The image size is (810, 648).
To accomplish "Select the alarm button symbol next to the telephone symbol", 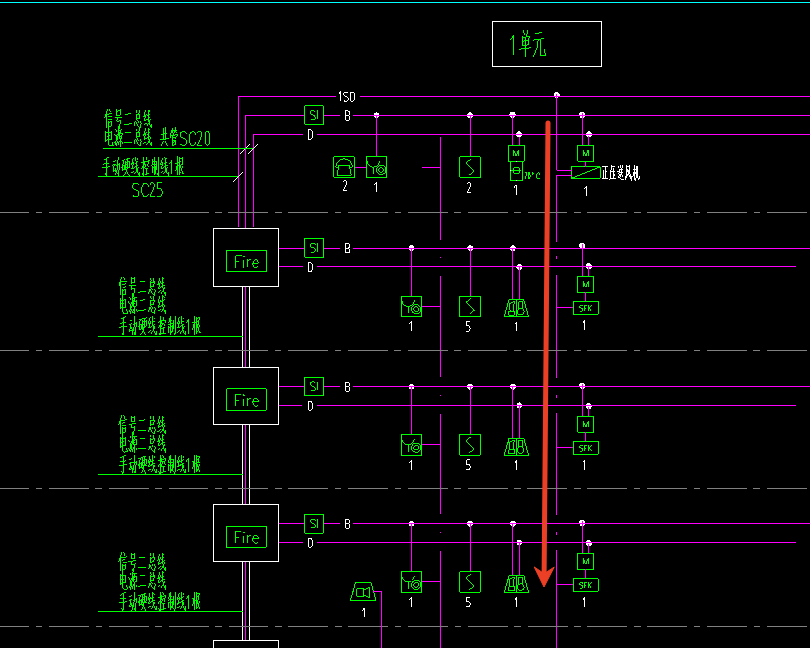I will (x=377, y=167).
